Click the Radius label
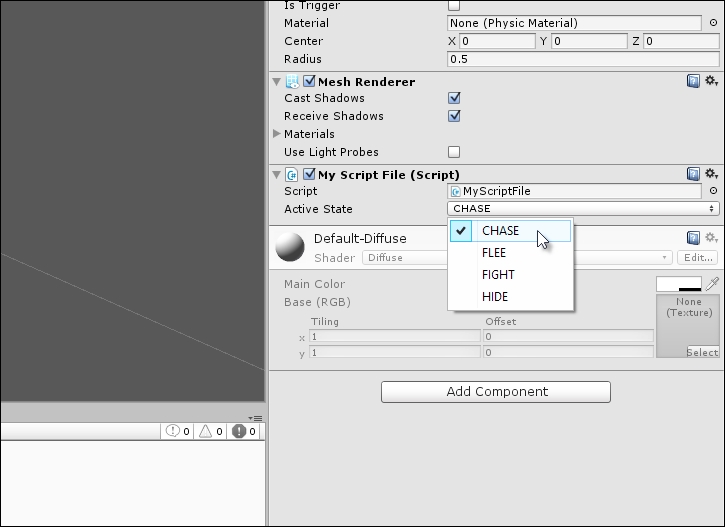Screen dimensions: 725x527 coord(303,59)
